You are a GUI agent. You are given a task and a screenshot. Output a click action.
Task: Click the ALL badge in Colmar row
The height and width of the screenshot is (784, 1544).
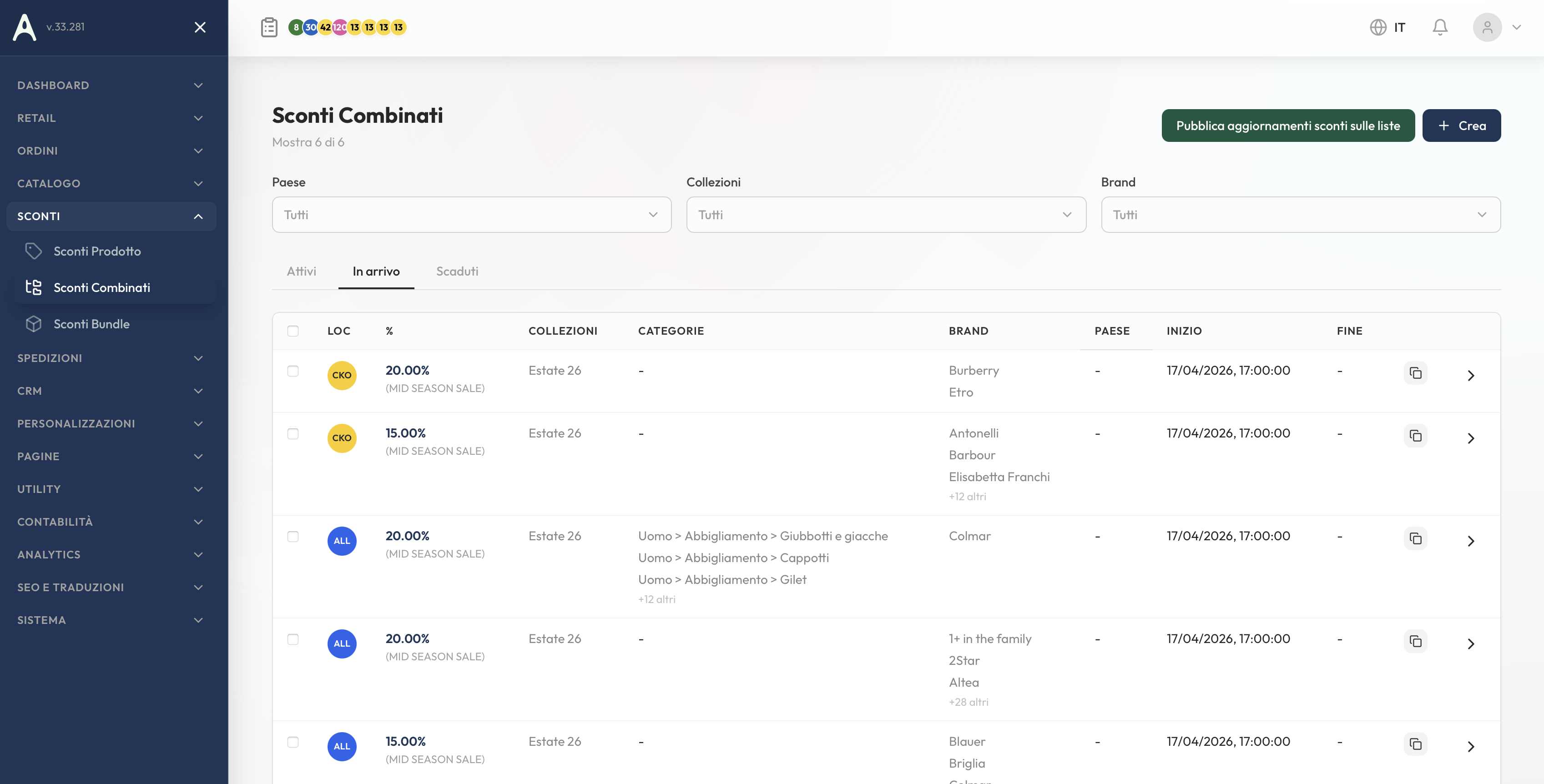click(342, 541)
